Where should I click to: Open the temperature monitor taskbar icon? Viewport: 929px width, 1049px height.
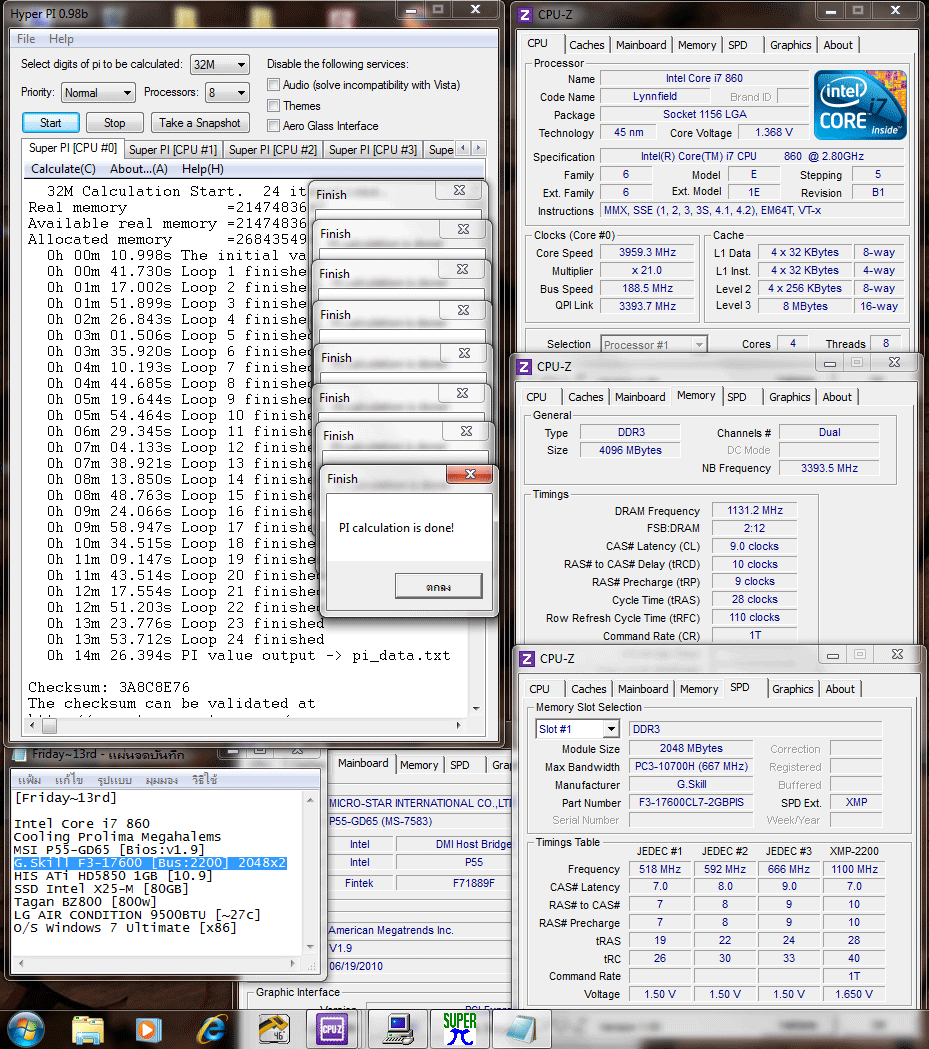(x=273, y=1030)
